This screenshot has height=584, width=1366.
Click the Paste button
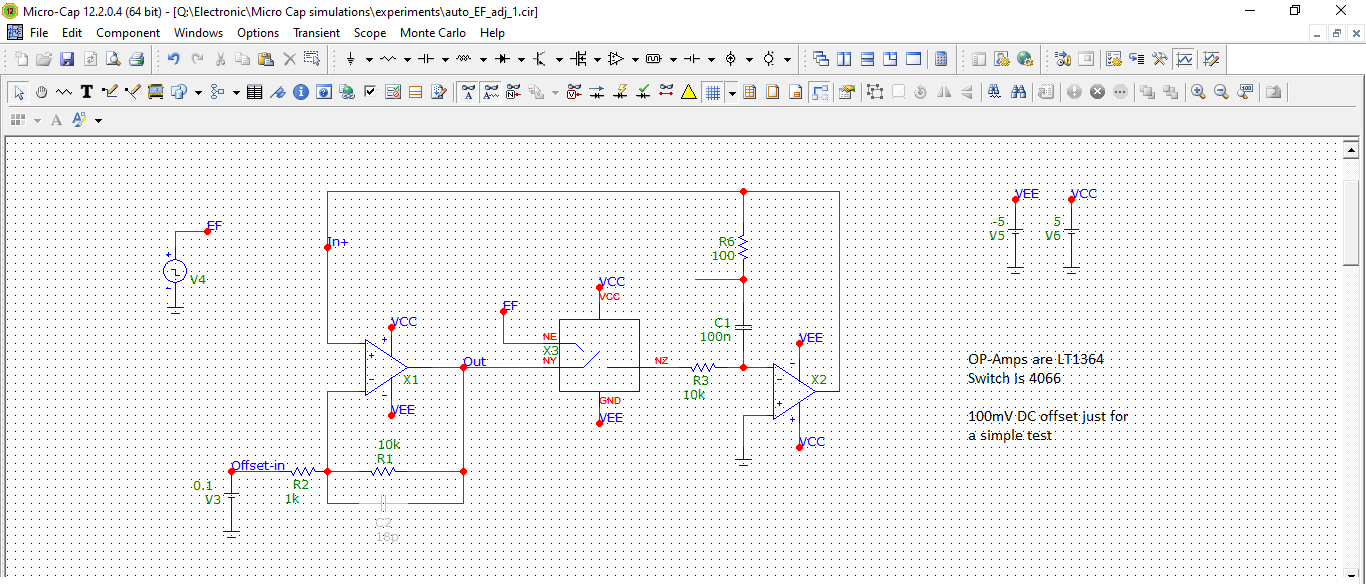[x=268, y=59]
